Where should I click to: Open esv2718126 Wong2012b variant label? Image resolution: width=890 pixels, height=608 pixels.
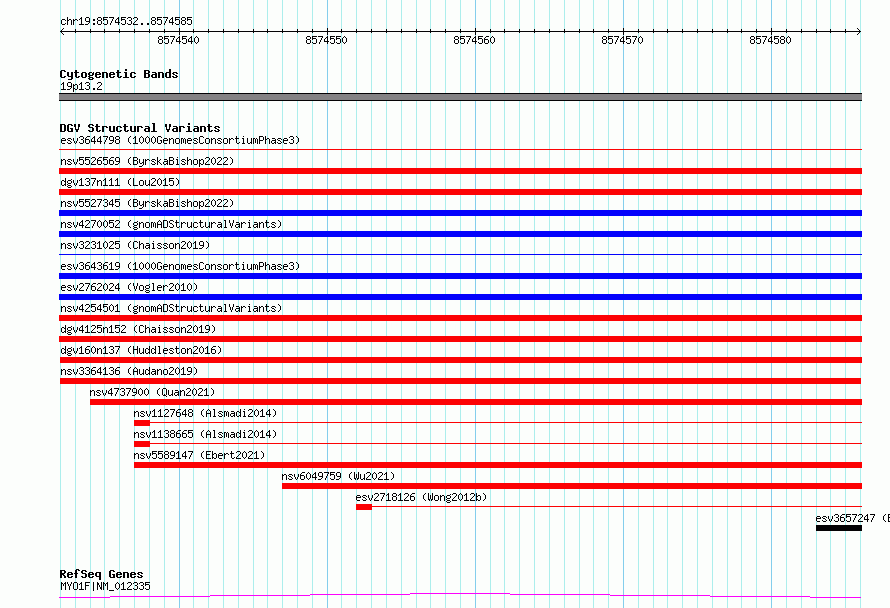tap(421, 497)
